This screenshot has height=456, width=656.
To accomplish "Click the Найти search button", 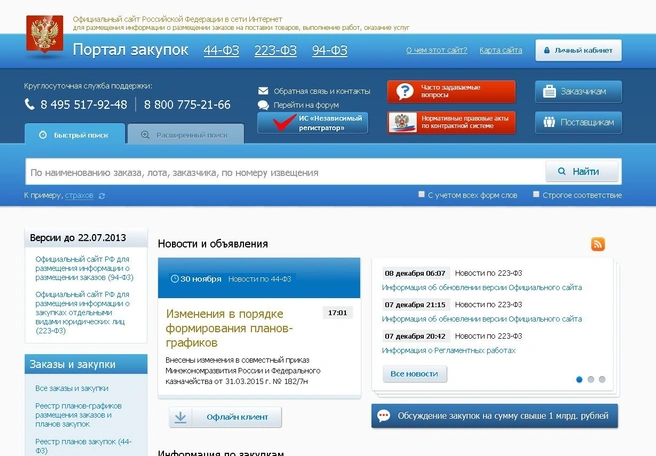I will tap(582, 171).
